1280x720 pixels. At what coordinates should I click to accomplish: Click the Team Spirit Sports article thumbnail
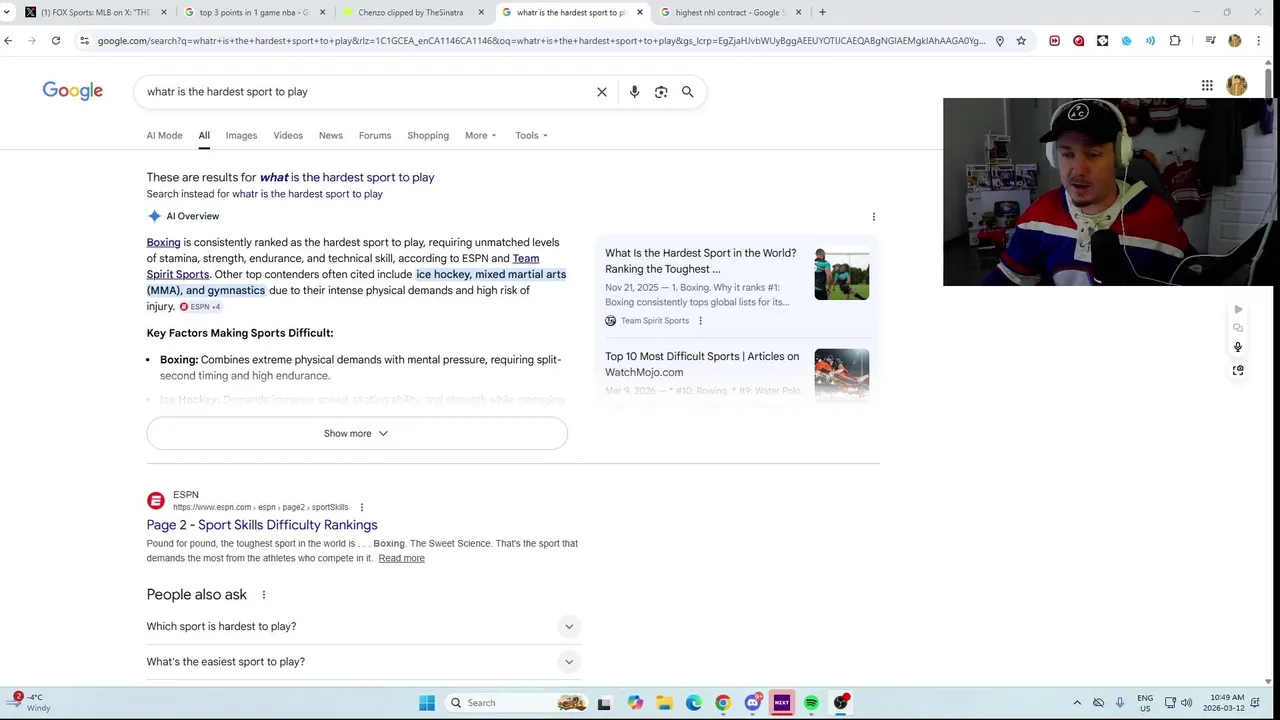(x=842, y=274)
